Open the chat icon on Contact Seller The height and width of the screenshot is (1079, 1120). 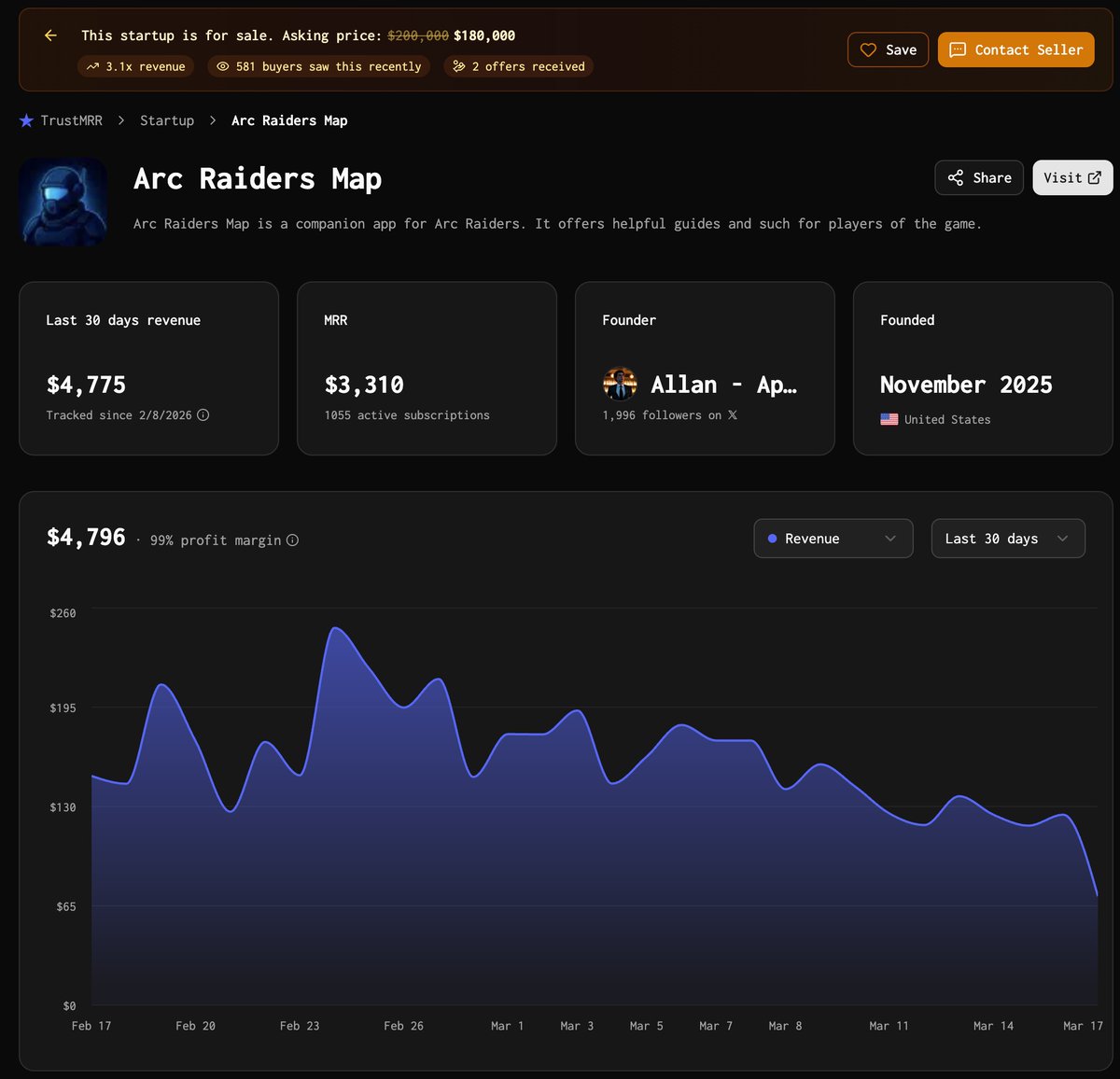coord(958,49)
